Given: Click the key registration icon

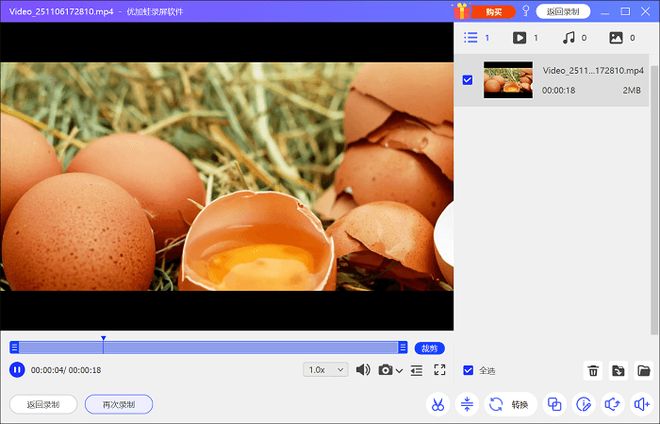Looking at the screenshot, I should [x=526, y=12].
